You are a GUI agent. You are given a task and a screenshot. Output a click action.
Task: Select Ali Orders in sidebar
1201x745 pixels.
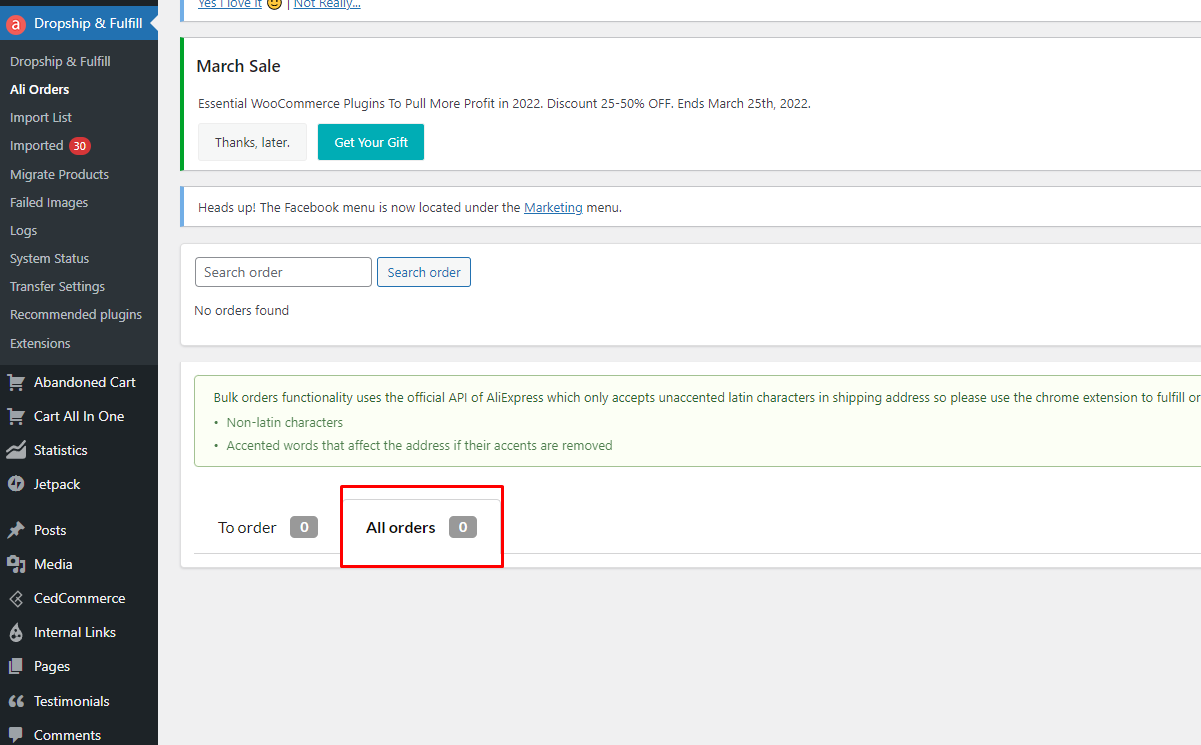click(x=40, y=89)
